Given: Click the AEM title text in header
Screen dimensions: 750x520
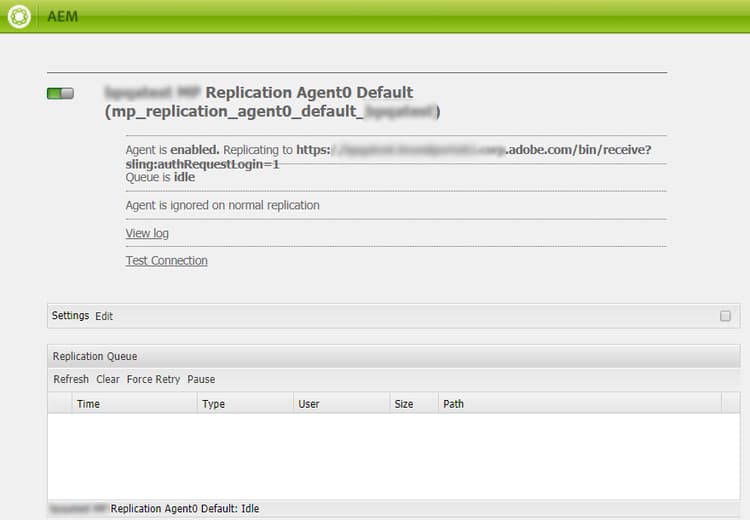Looking at the screenshot, I should pos(62,17).
